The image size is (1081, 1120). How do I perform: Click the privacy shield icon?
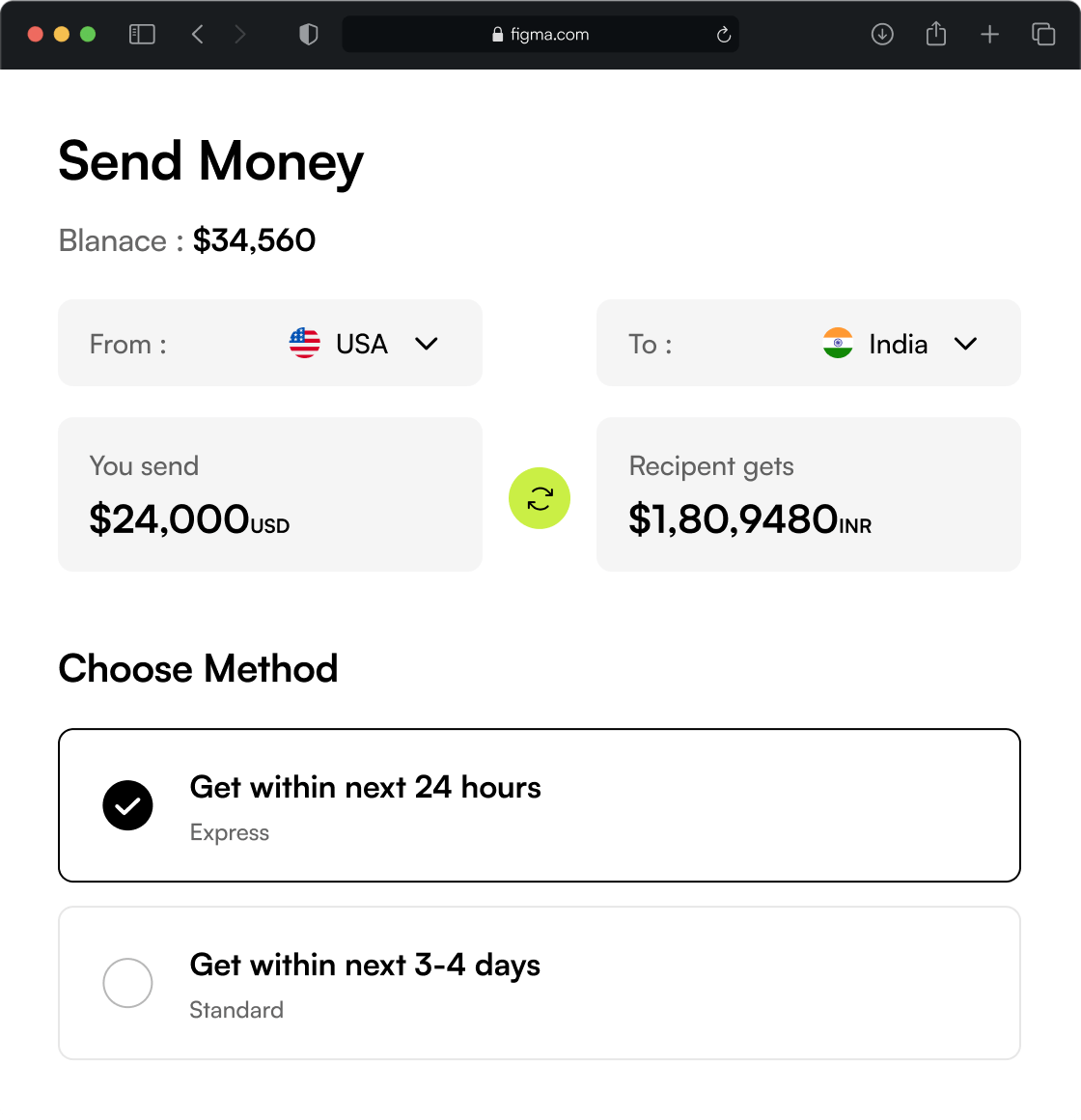(308, 34)
